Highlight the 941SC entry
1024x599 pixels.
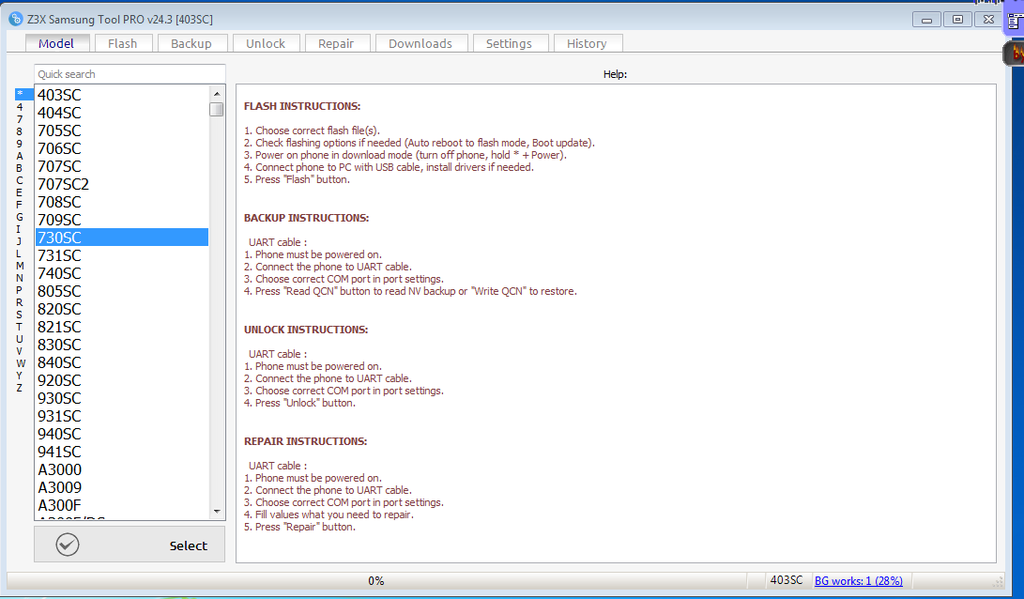122,451
